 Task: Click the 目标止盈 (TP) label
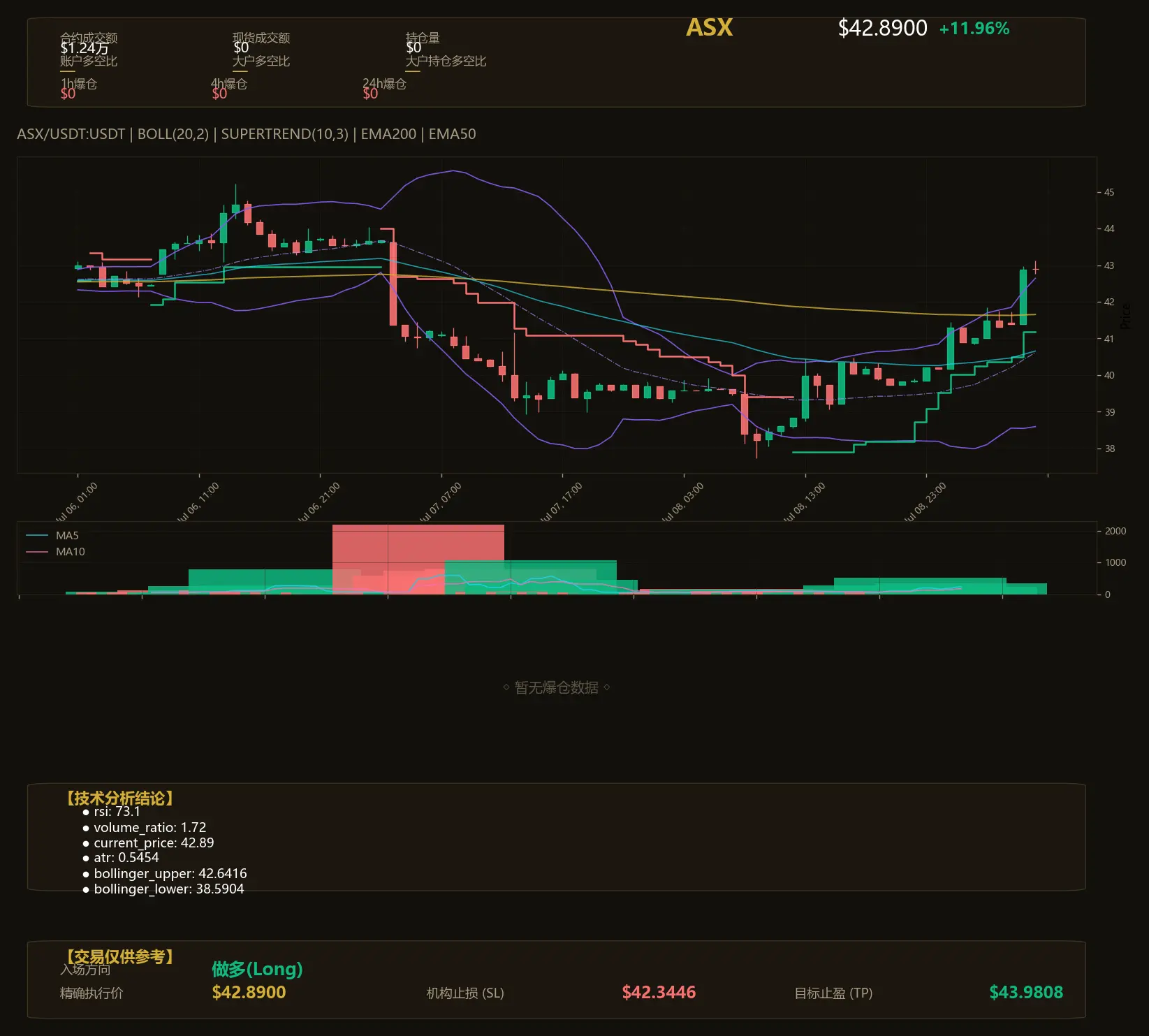[x=833, y=993]
